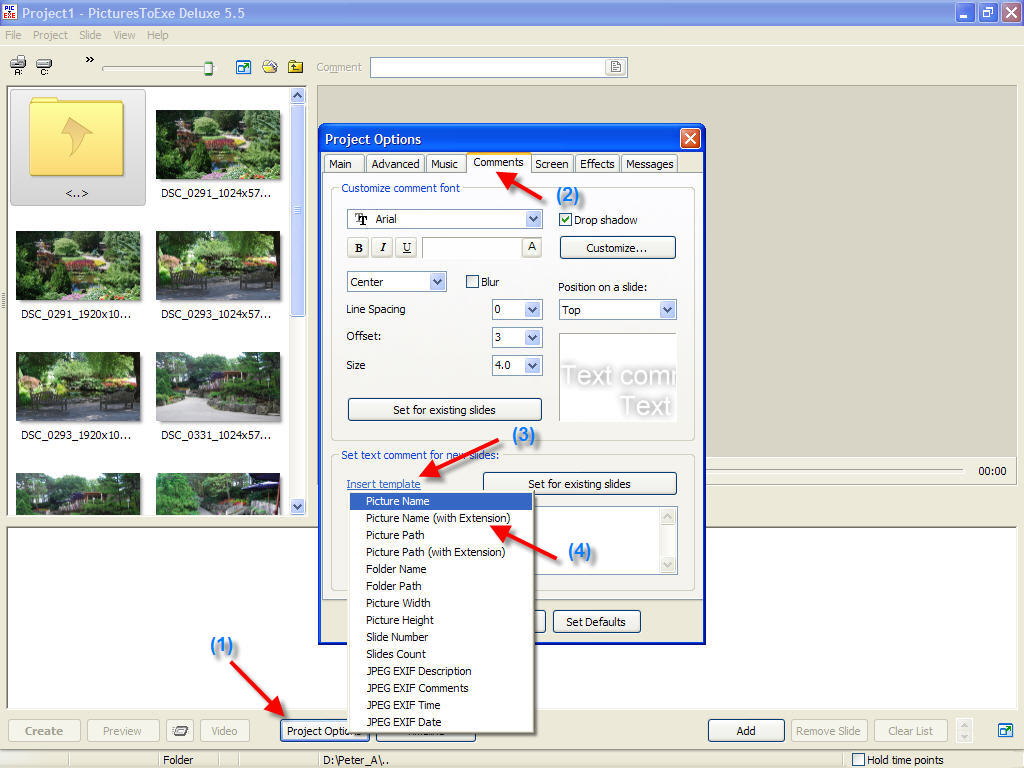Viewport: 1024px width, 768px height.
Task: Click the Clear List button
Action: (910, 731)
